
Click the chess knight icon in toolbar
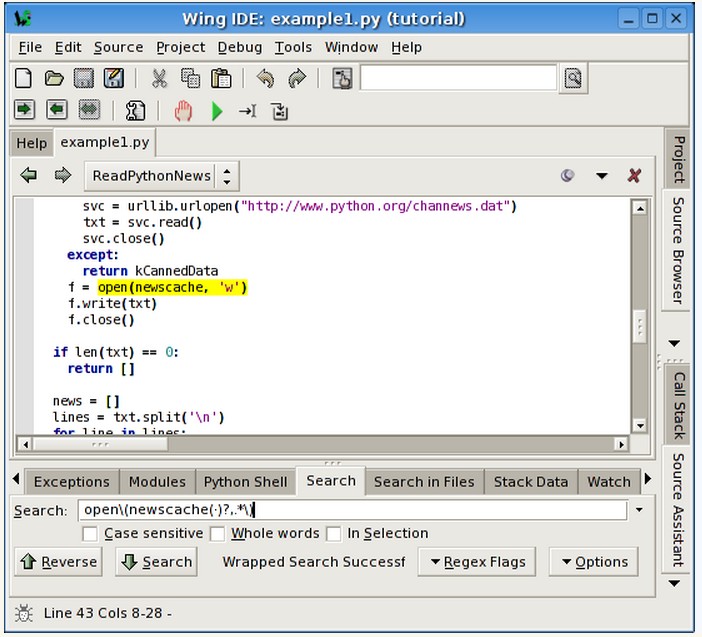click(135, 111)
